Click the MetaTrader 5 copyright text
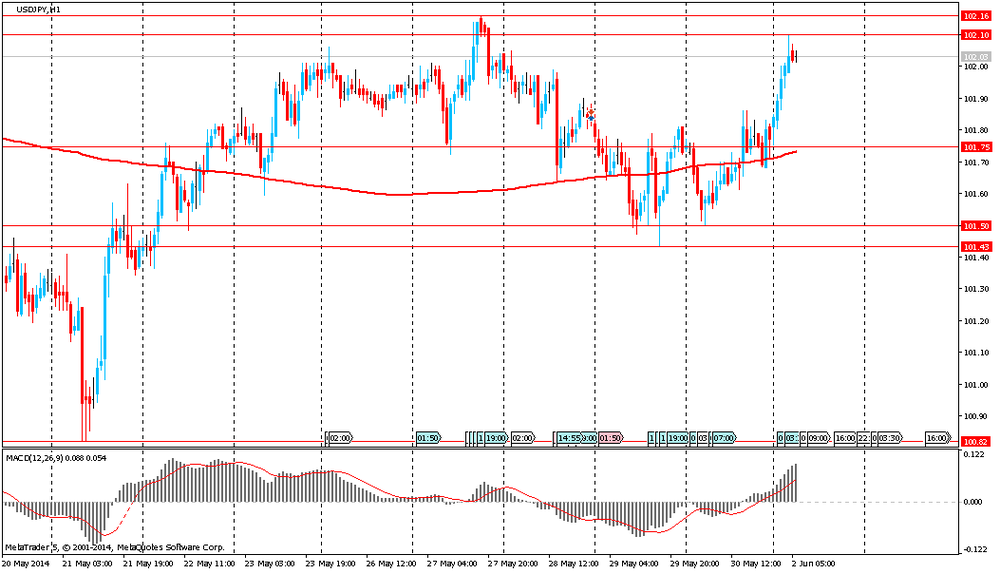 [x=115, y=547]
